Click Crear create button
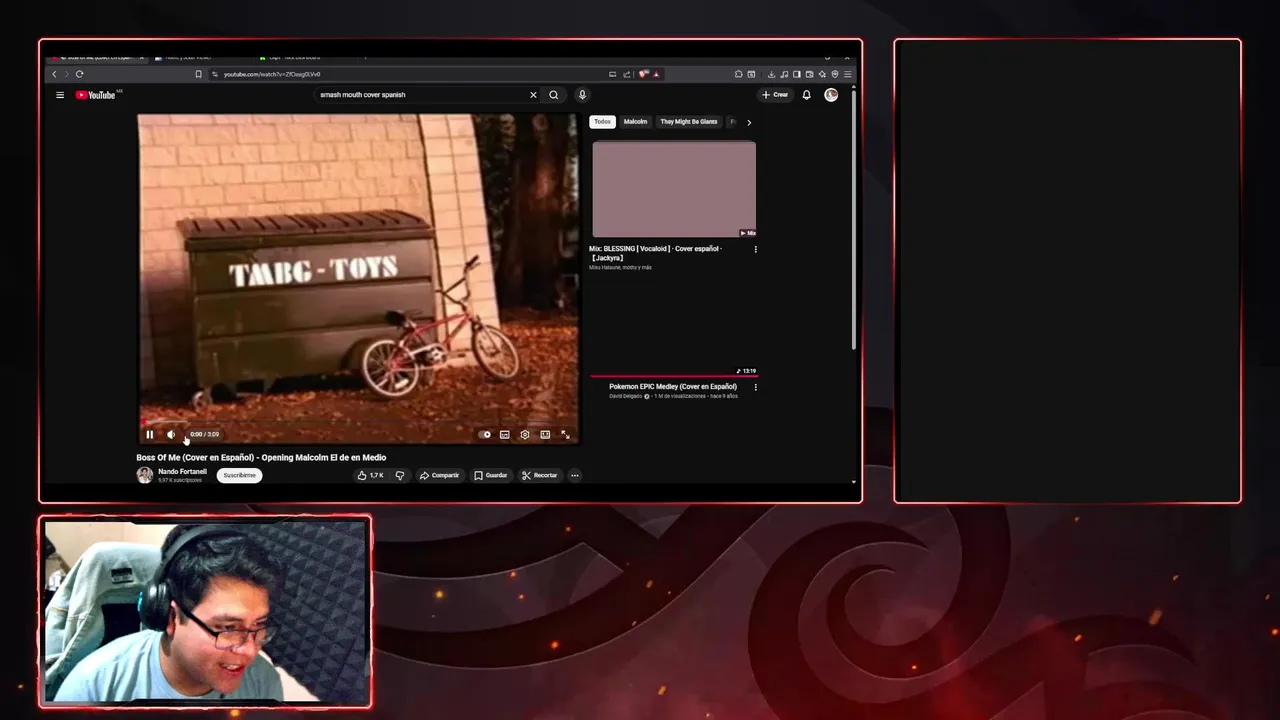1280x720 pixels. pos(775,95)
